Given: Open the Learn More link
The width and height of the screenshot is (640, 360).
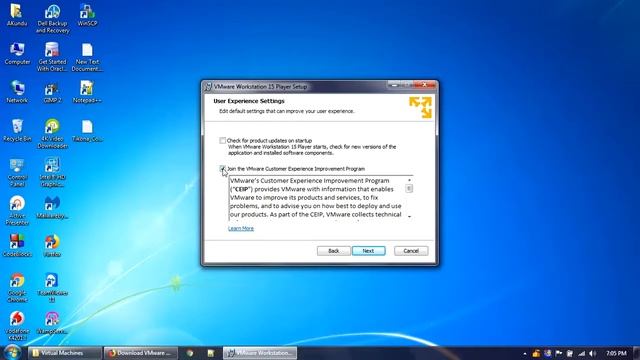Looking at the screenshot, I should tap(241, 228).
